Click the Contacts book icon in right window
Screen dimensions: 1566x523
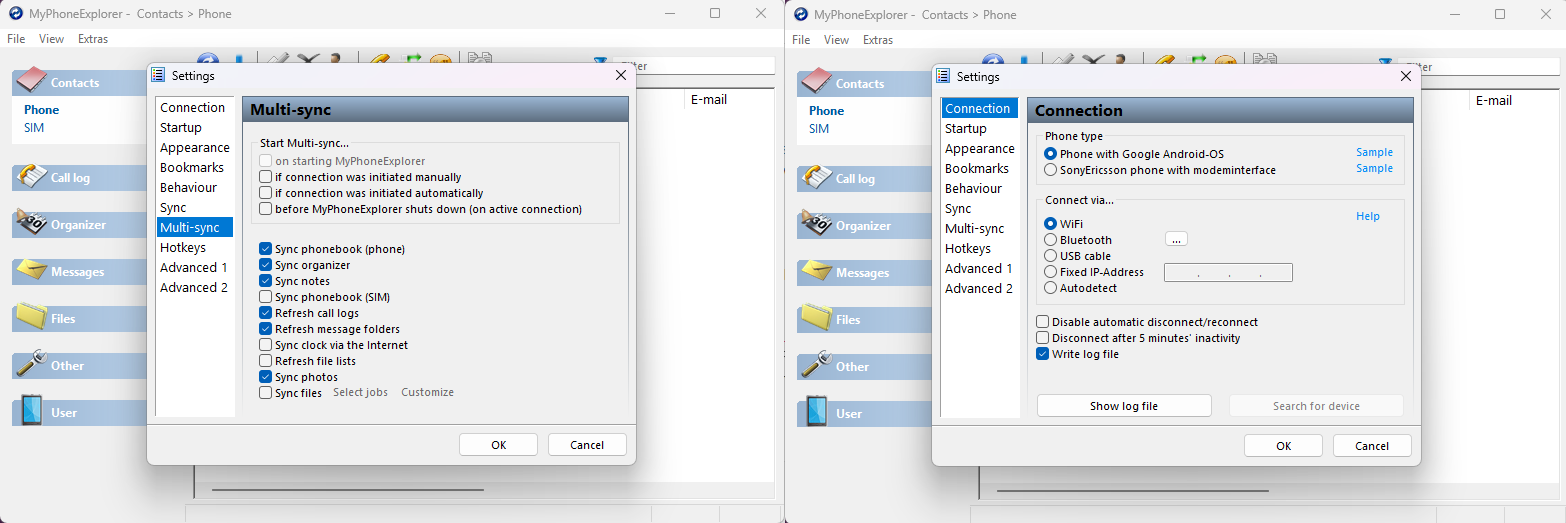(817, 82)
